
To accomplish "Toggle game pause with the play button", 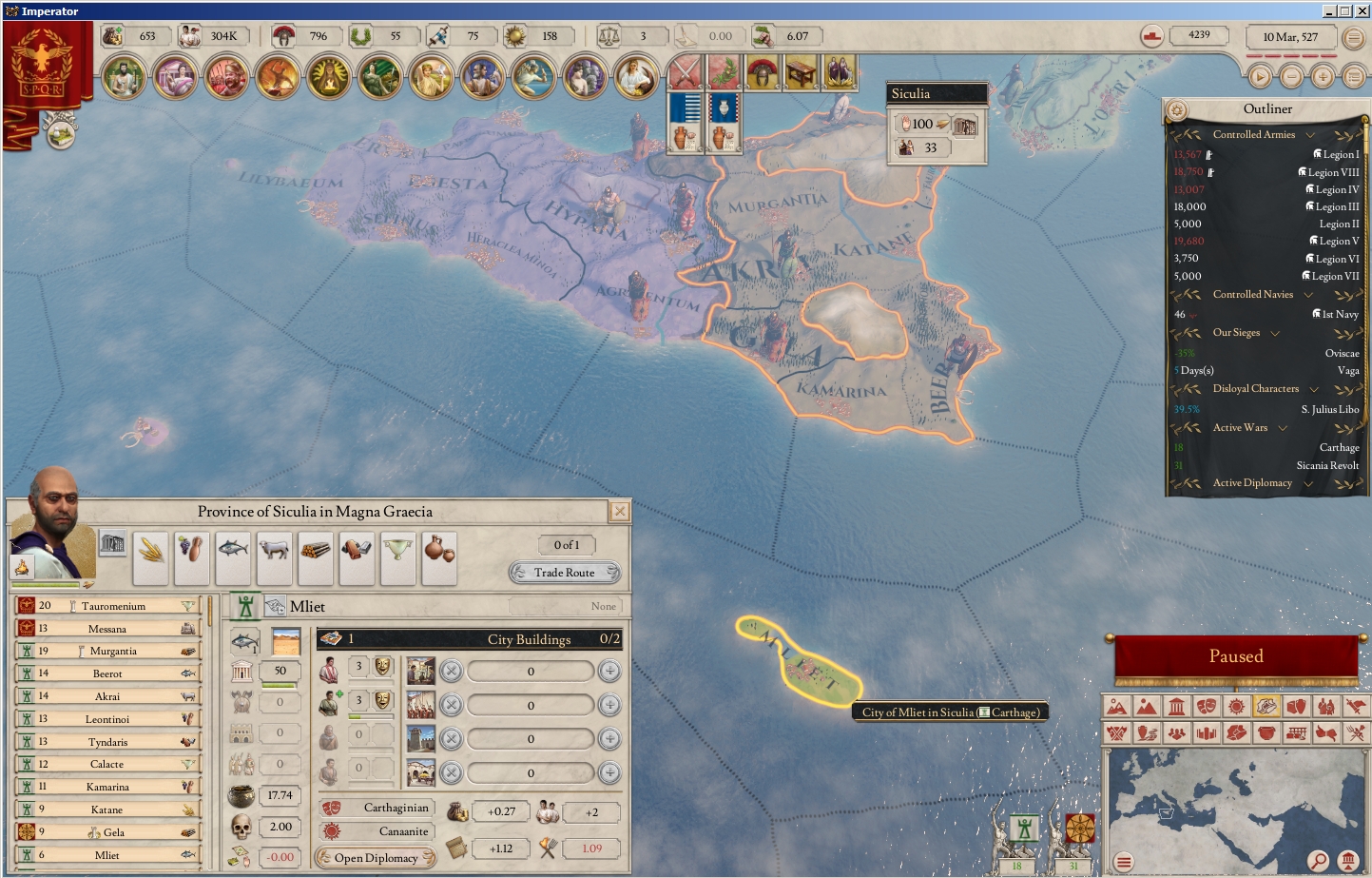I will click(x=1260, y=77).
